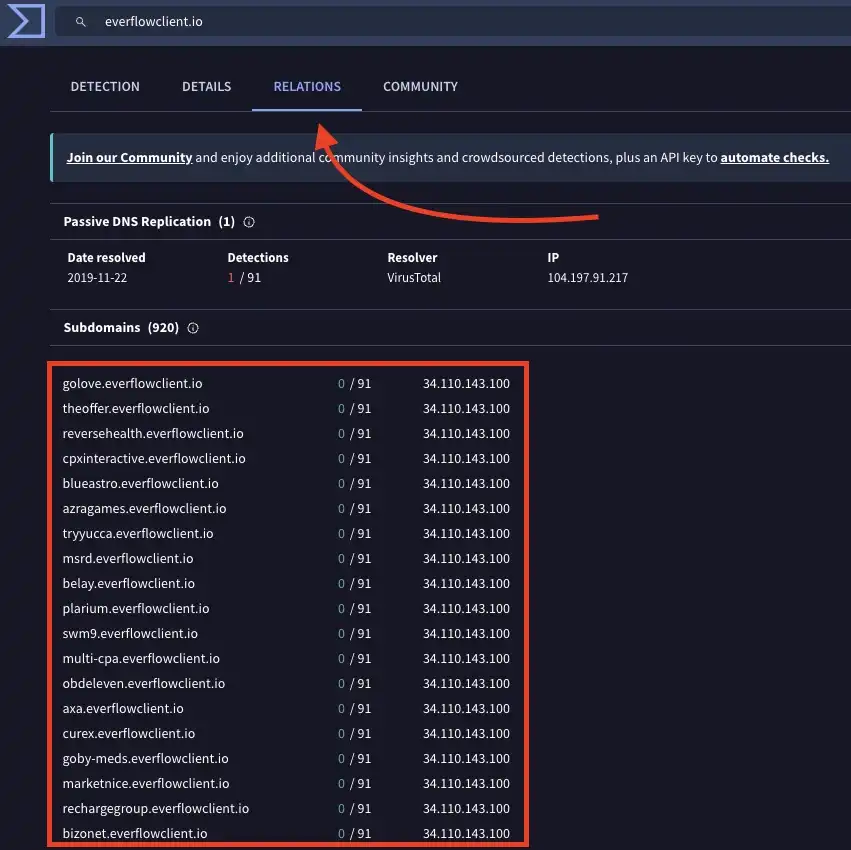Open marketnice.everflowclient.io subdomain
This screenshot has width=851, height=850.
coord(146,783)
